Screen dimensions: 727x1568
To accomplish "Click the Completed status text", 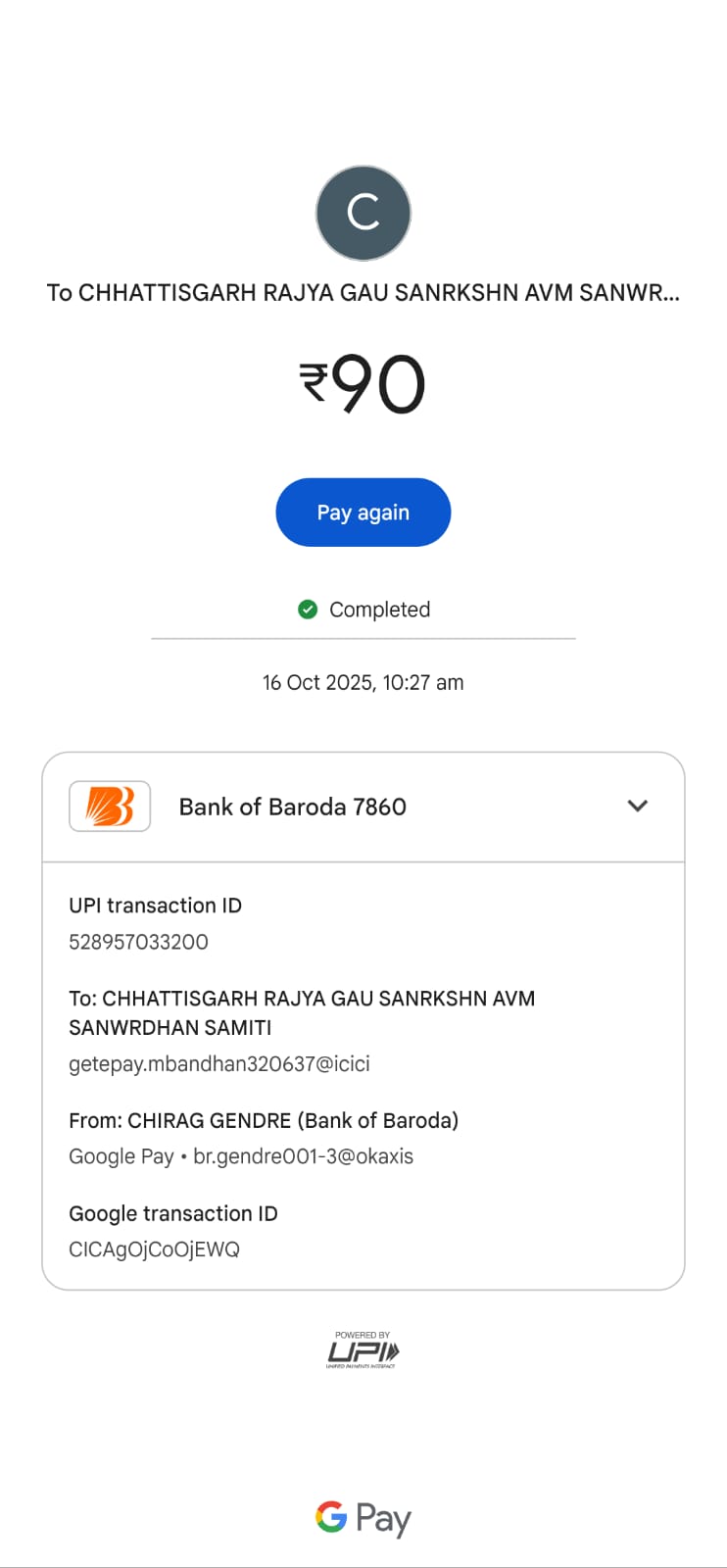I will (x=379, y=610).
